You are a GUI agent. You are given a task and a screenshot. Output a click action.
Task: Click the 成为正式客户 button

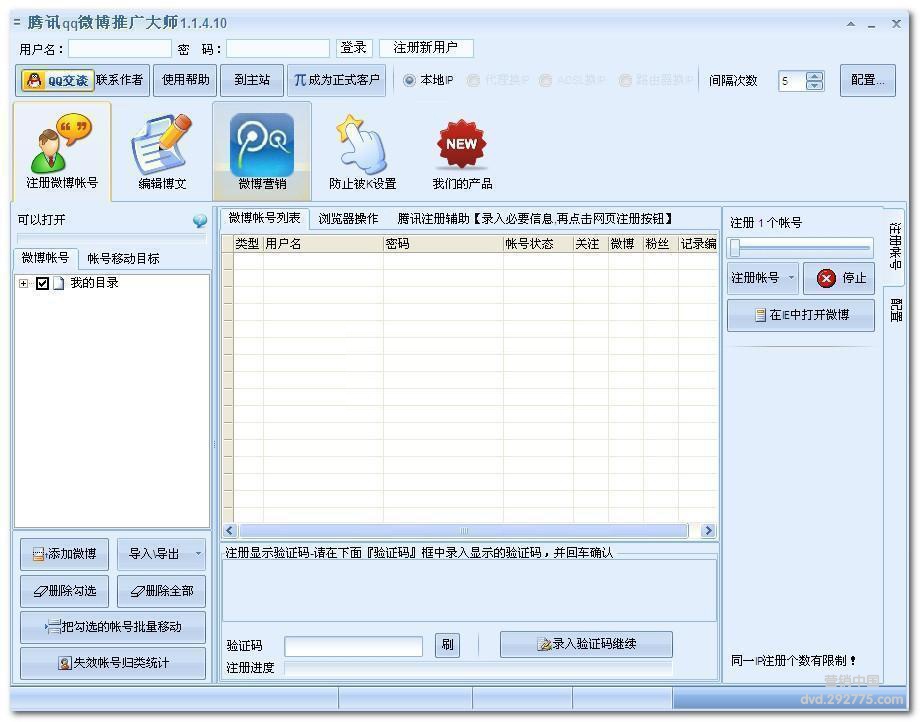point(337,80)
